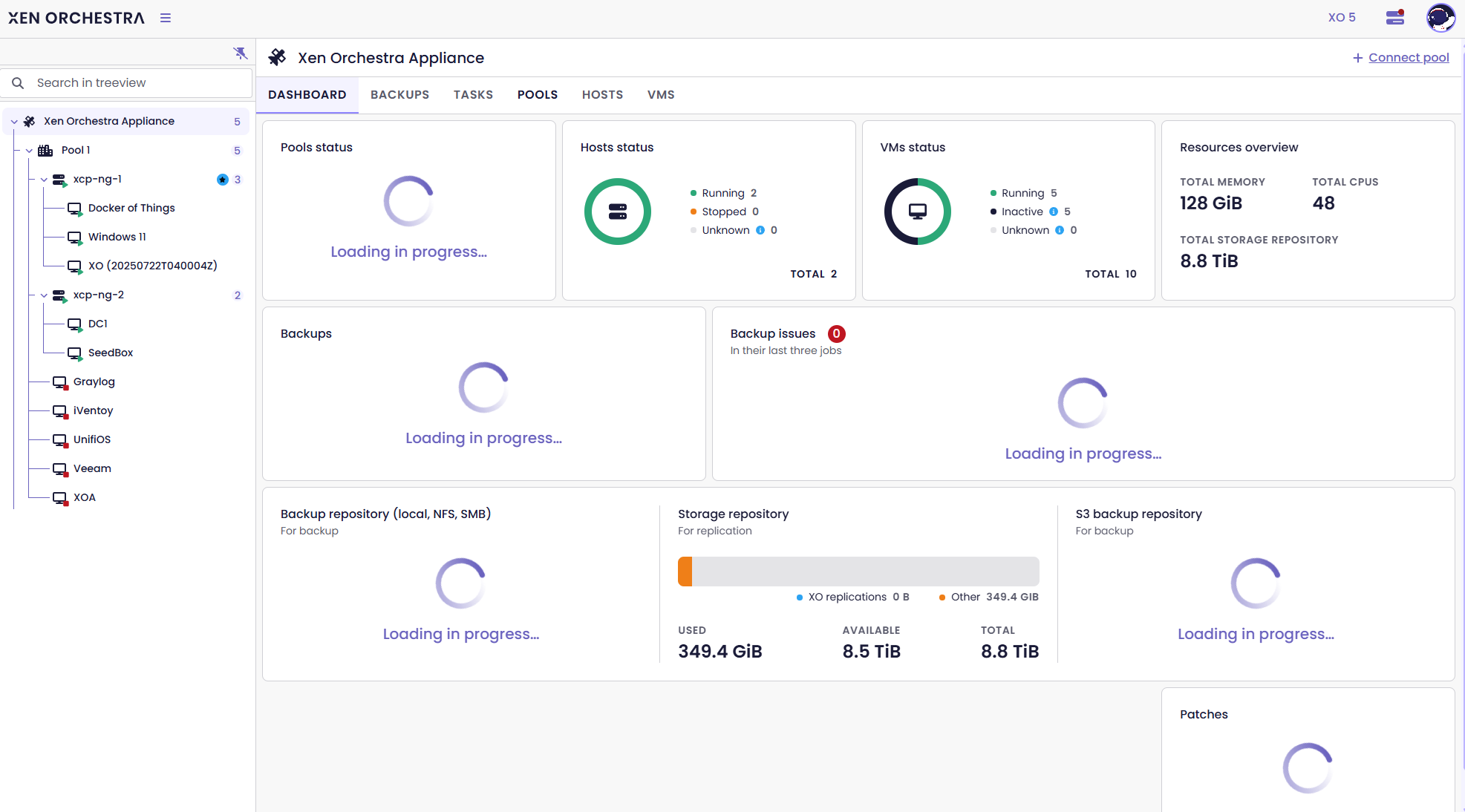Click the Backup issues count badge

pyautogui.click(x=836, y=334)
